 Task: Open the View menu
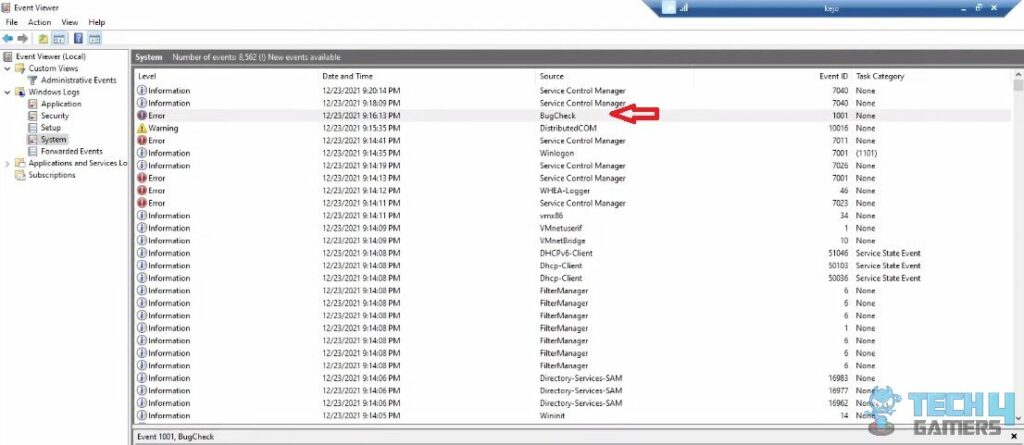pos(69,22)
